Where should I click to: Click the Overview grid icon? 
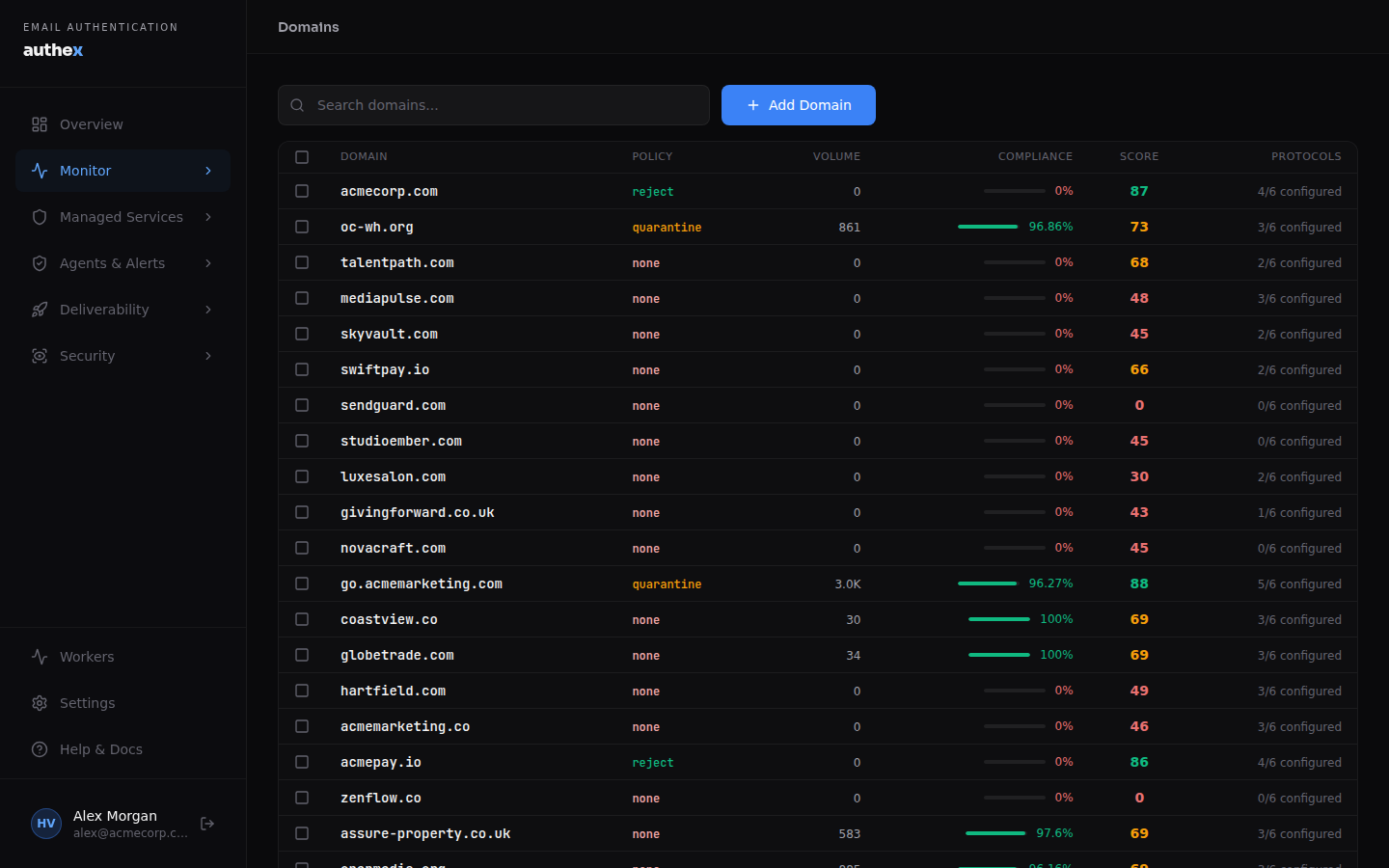point(40,124)
